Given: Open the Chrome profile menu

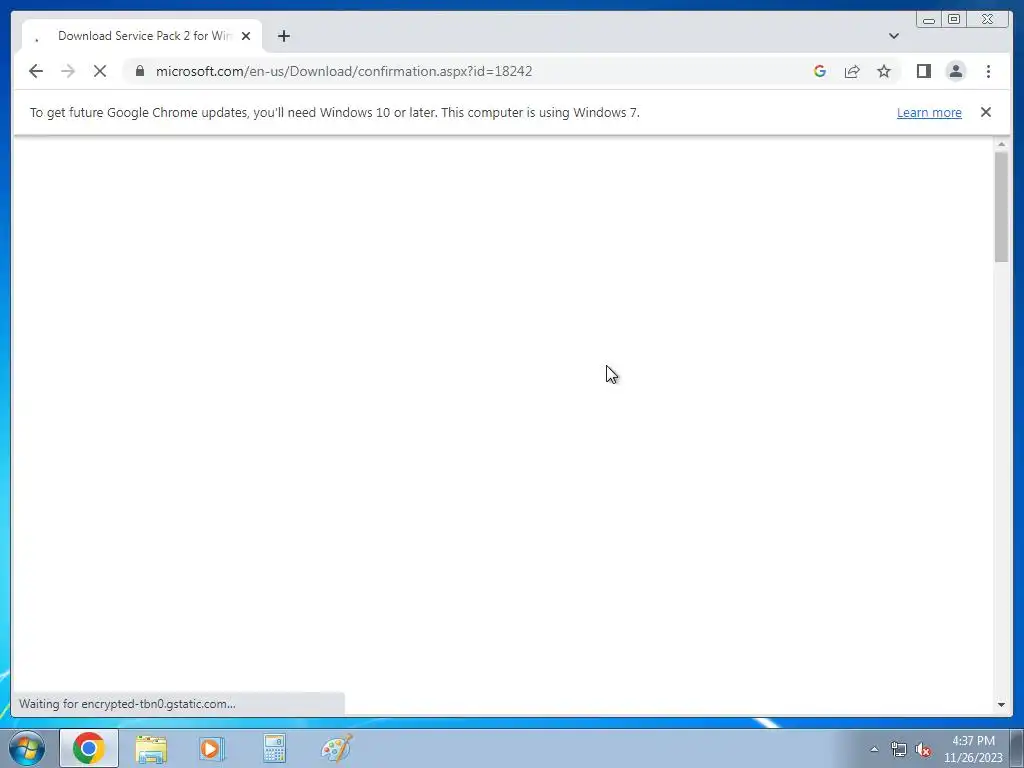Looking at the screenshot, I should 955,71.
